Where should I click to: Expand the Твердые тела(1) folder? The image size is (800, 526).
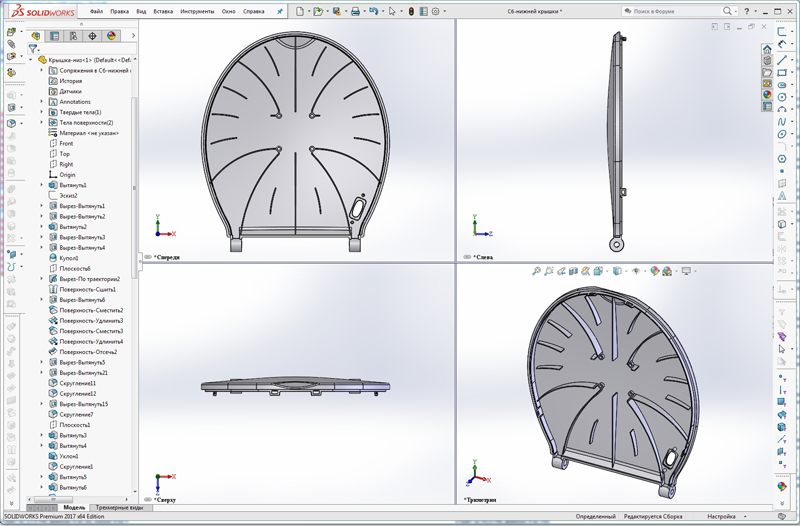pos(42,112)
